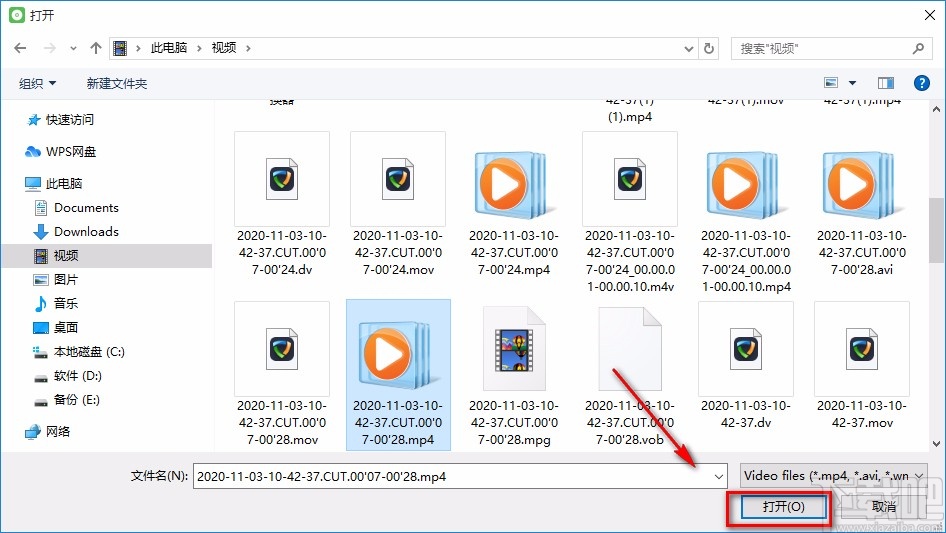Create a new folder with 新建文件夹
Screen dimensions: 946x533
point(116,83)
